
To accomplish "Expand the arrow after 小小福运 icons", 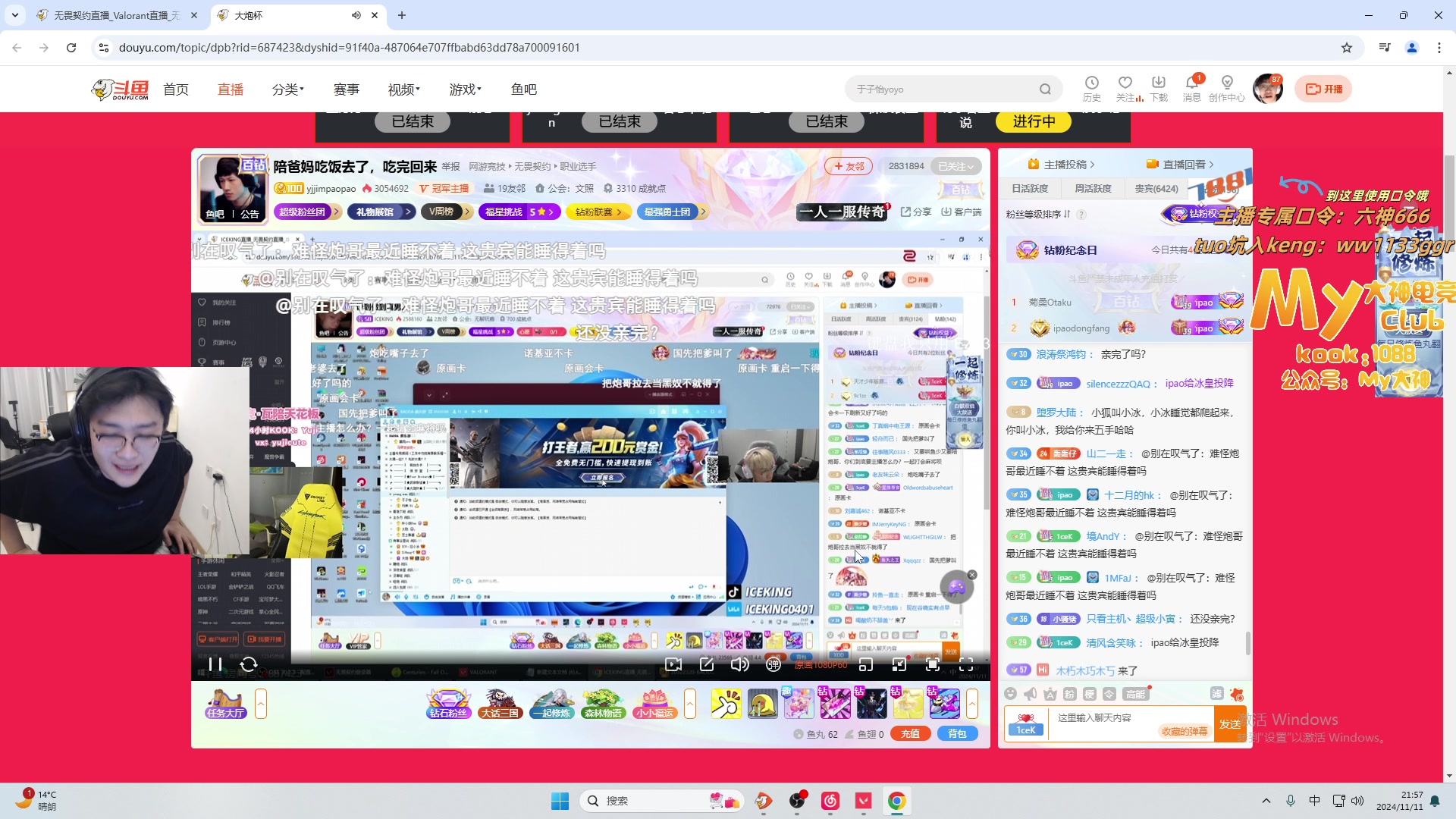I will pos(689,704).
